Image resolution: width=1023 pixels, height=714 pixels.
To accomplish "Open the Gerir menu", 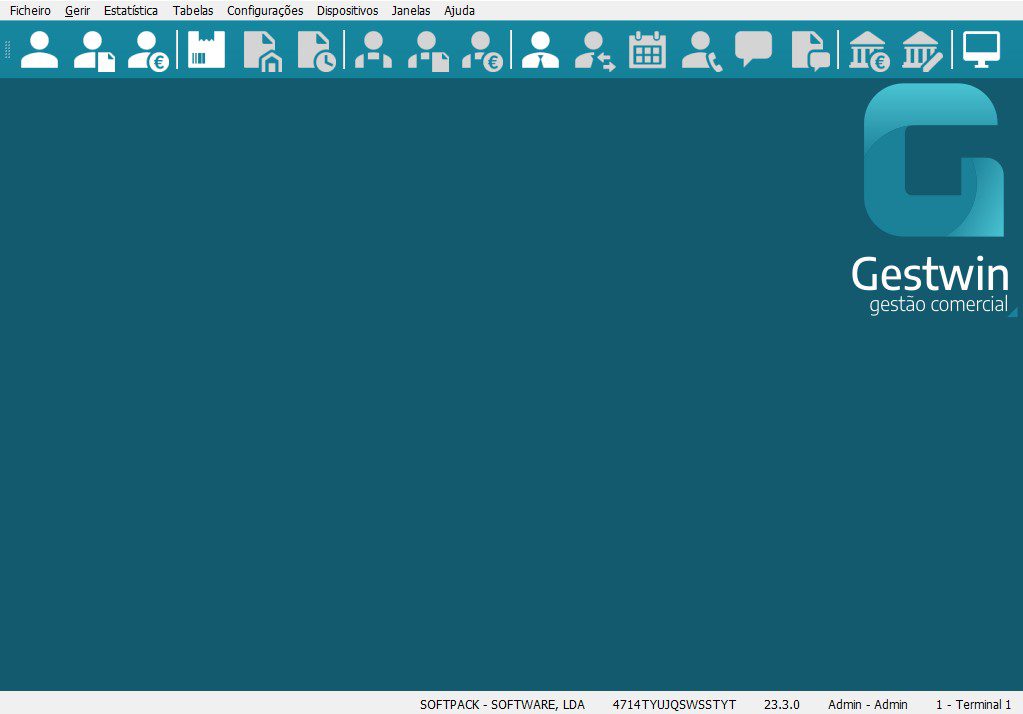I will [x=78, y=10].
